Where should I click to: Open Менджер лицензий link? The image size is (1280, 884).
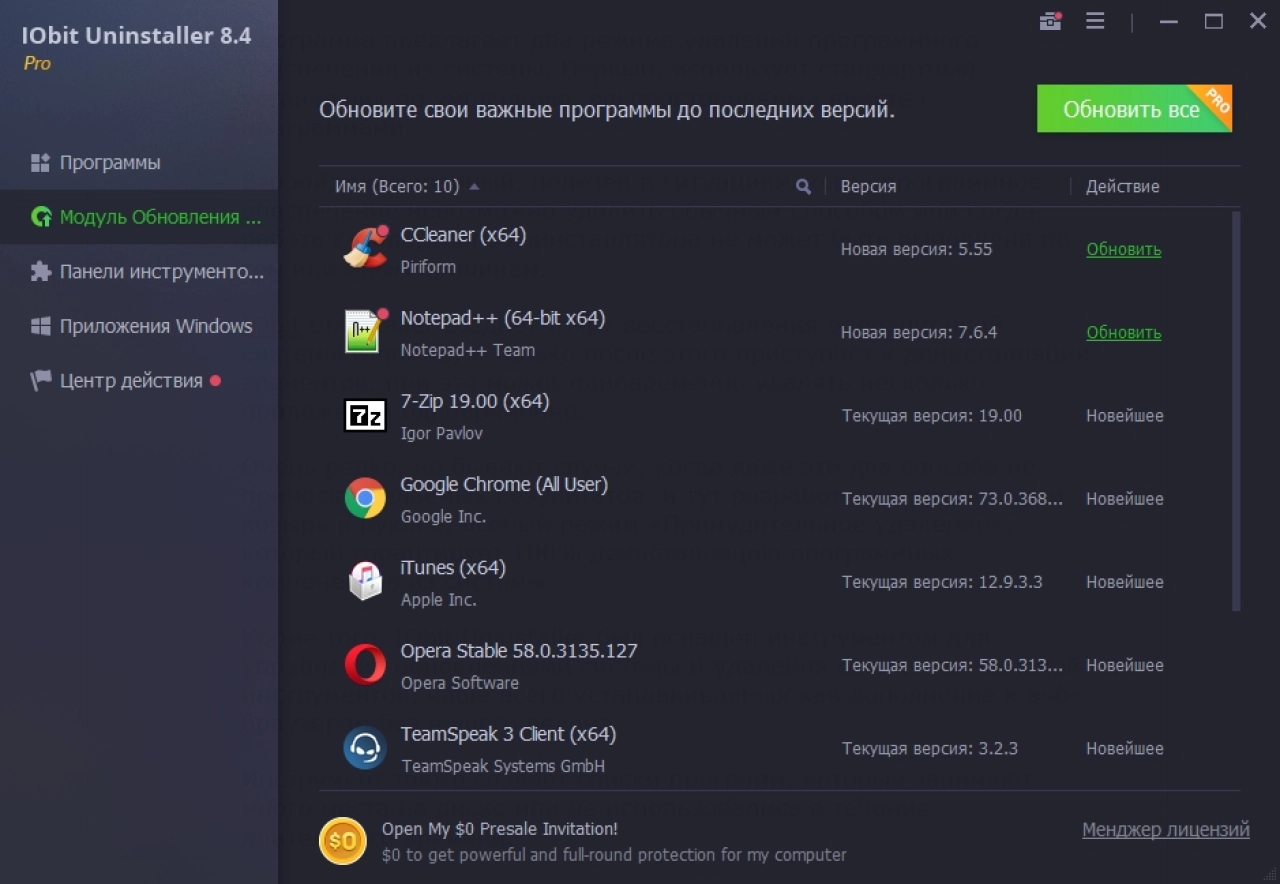click(1166, 829)
